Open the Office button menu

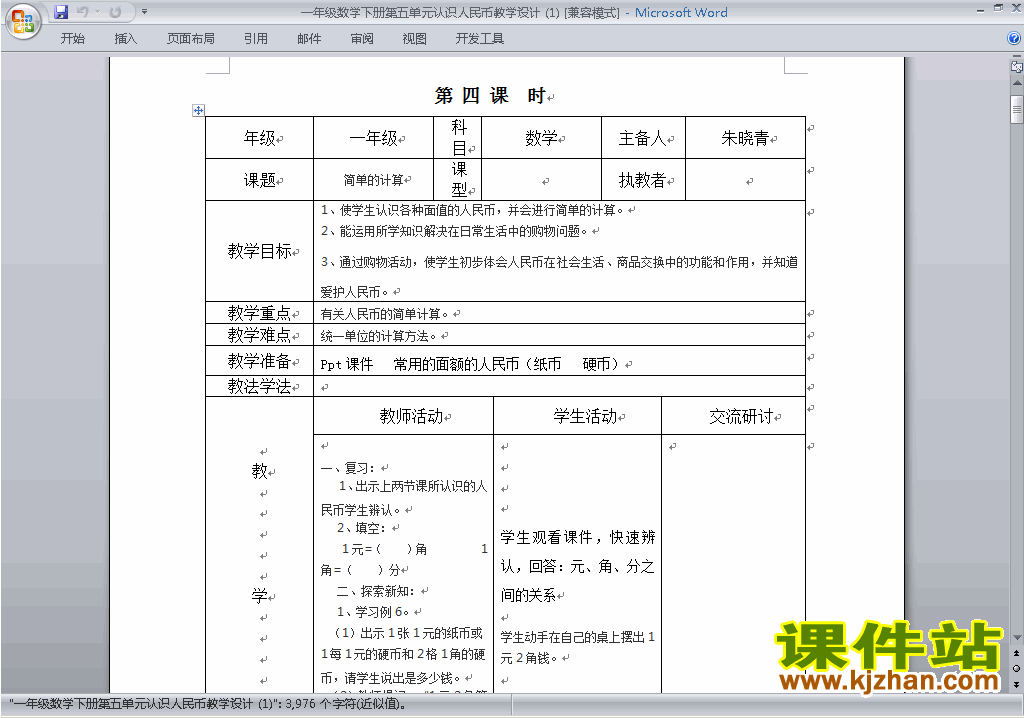[x=23, y=22]
